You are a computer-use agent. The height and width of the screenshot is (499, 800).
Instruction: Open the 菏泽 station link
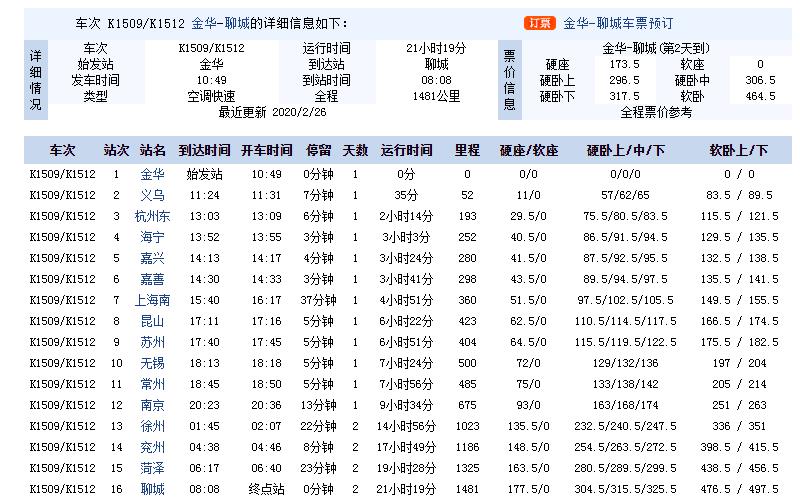[152, 468]
